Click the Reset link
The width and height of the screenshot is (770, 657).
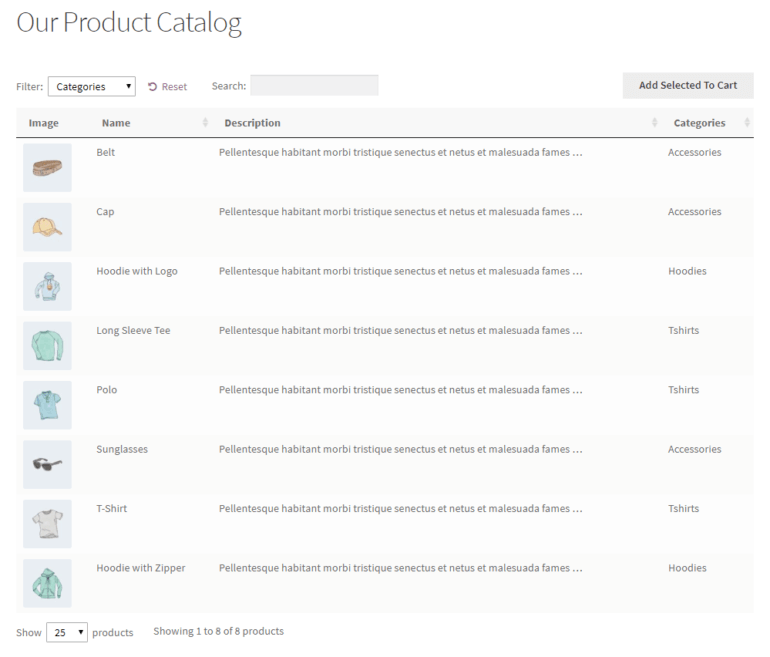[167, 86]
